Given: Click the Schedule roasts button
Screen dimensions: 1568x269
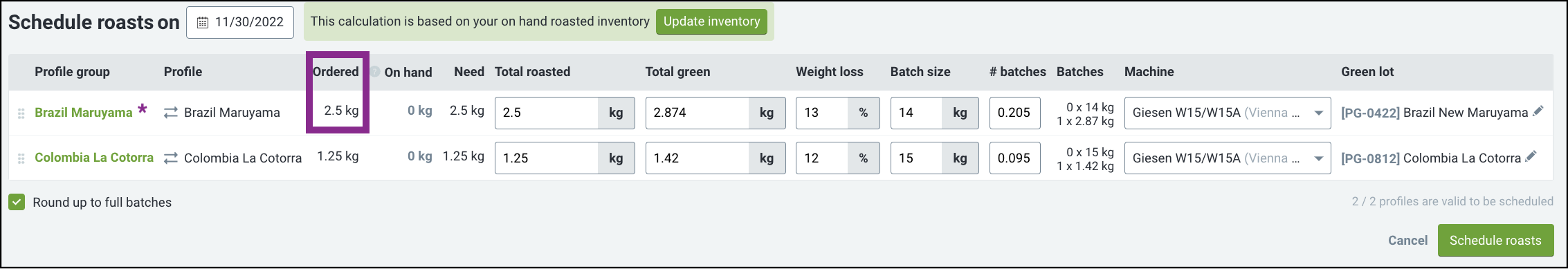Looking at the screenshot, I should [1495, 241].
